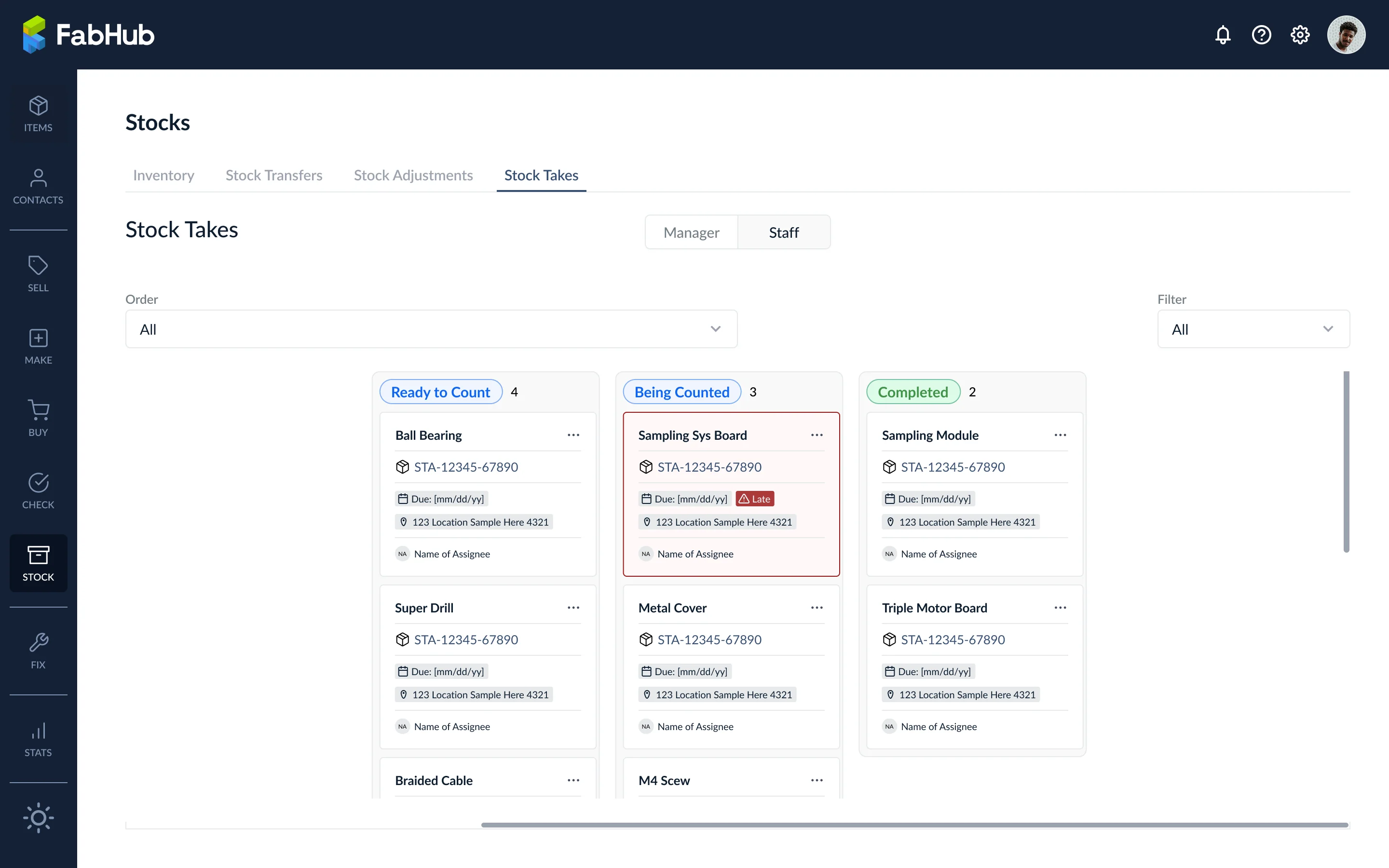Viewport: 1389px width, 868px height.
Task: Click the vertical scrollbar thumb
Action: point(1346,461)
